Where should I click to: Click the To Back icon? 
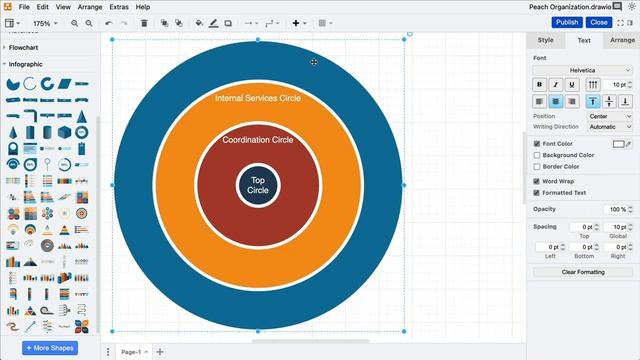tap(179, 23)
